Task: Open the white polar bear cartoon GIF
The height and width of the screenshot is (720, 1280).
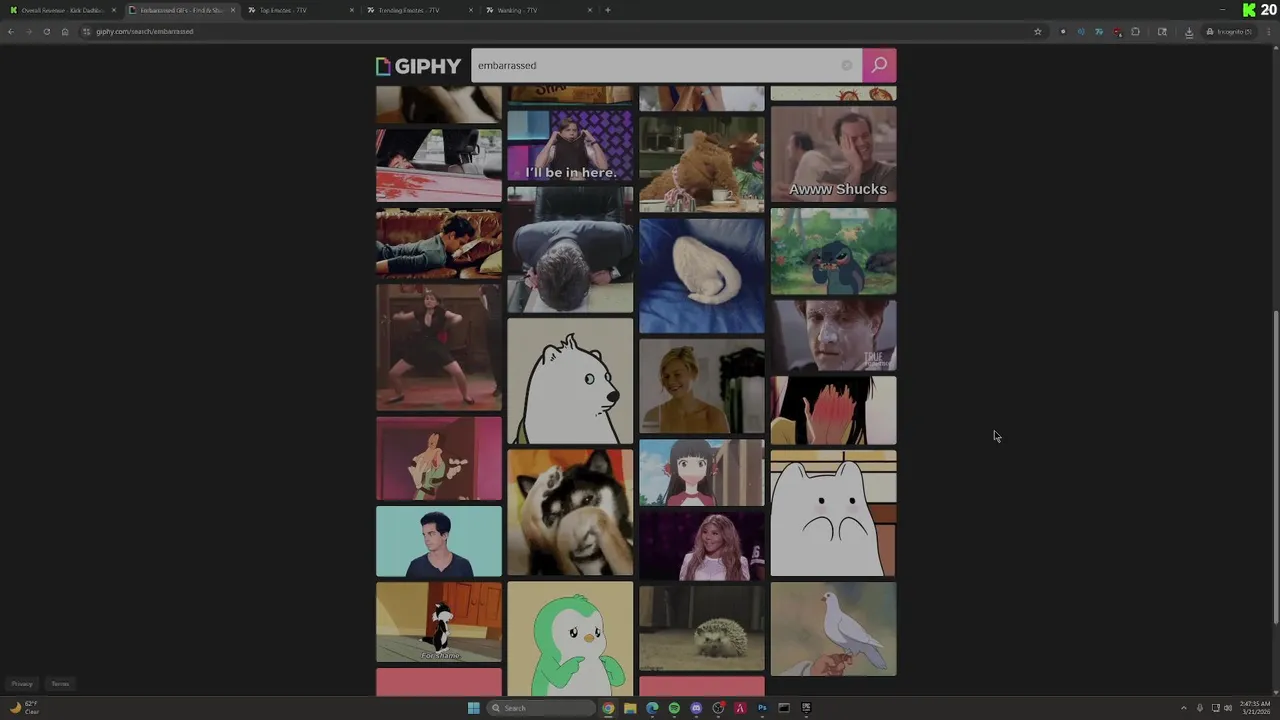Action: point(570,381)
